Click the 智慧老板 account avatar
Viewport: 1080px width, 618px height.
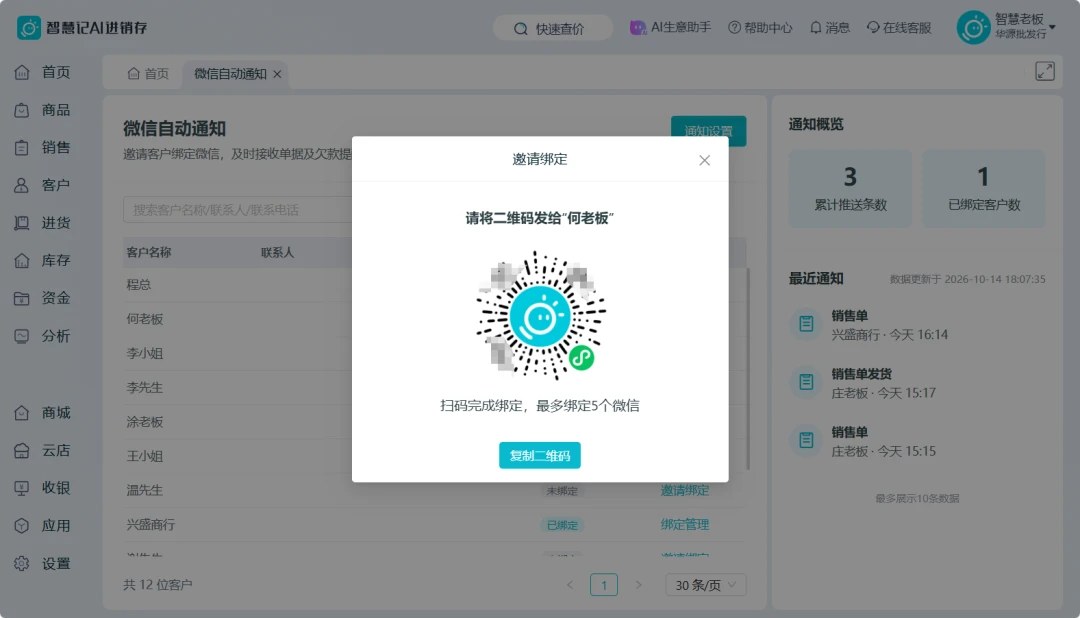(973, 28)
